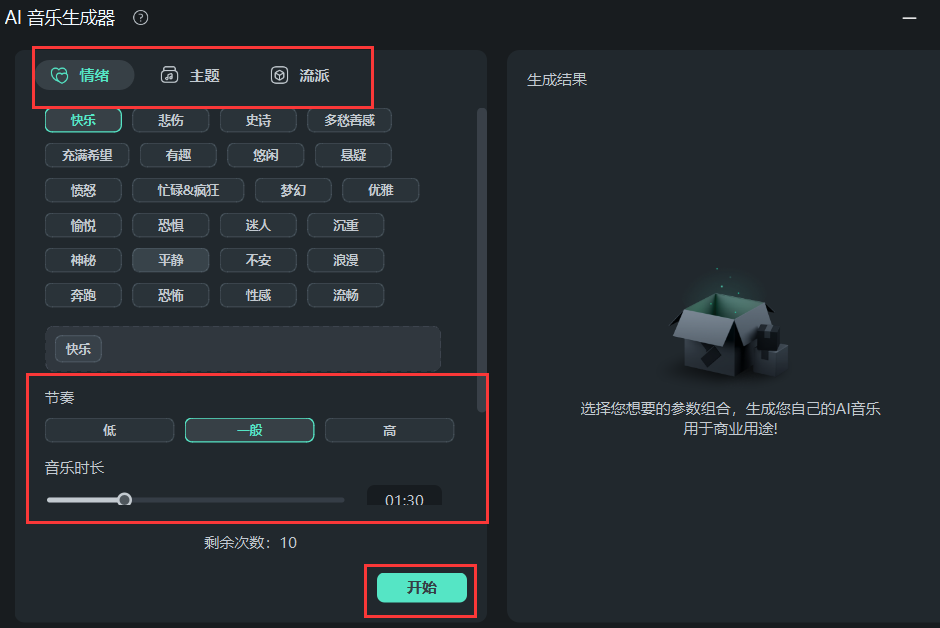Screen dimensions: 940x628
Task: Select the 浪漫 mood
Action: pyautogui.click(x=345, y=259)
